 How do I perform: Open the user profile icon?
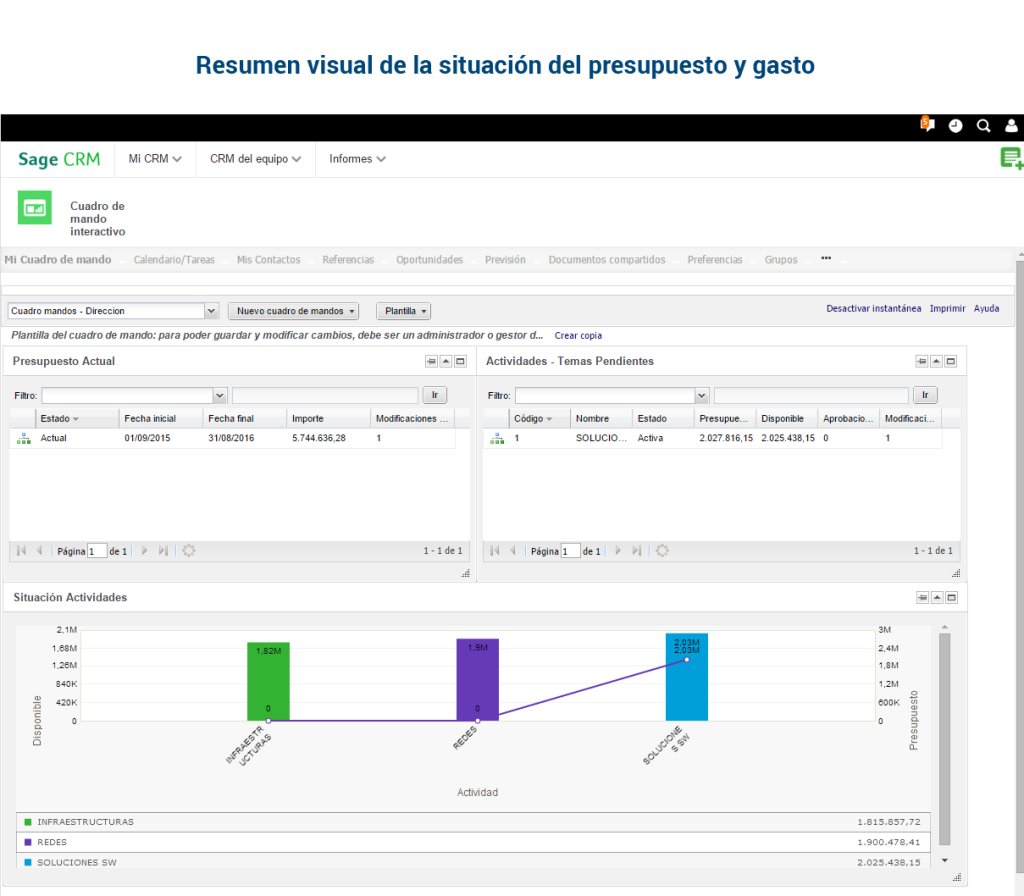click(1011, 126)
